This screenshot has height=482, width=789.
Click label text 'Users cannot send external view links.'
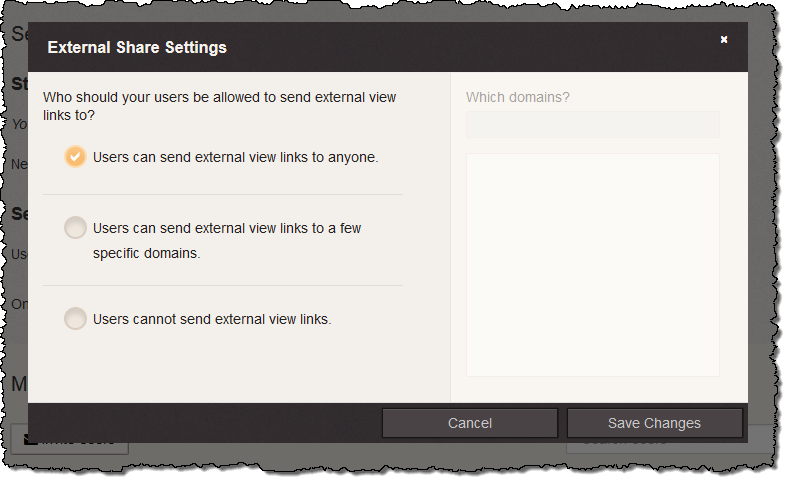point(212,319)
